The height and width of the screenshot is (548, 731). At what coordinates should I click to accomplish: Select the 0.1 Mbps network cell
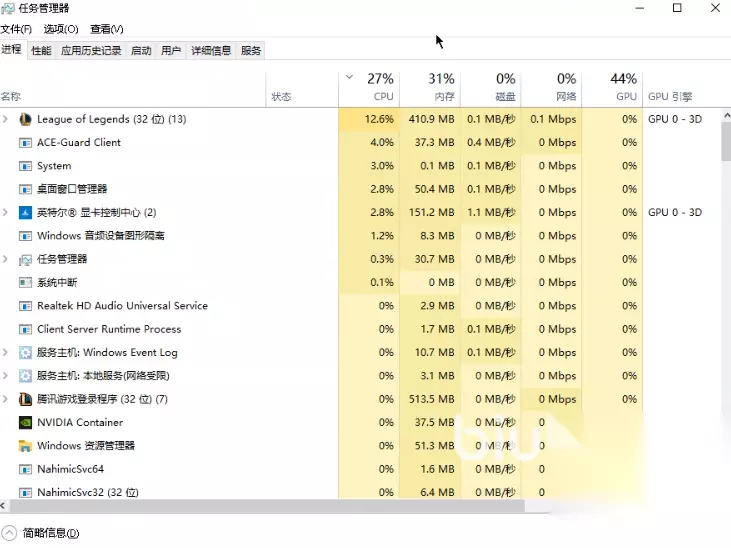tap(553, 119)
